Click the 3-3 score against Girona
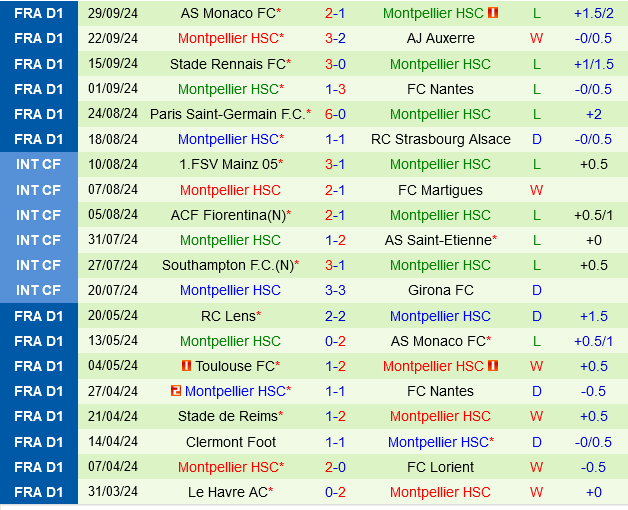 [x=335, y=290]
